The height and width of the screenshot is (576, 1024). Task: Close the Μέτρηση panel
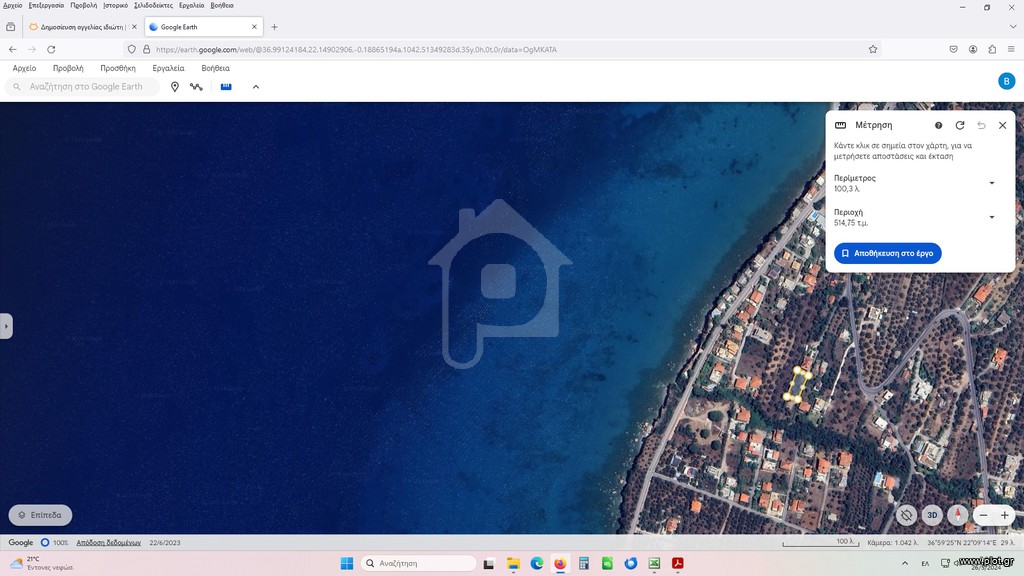1002,125
